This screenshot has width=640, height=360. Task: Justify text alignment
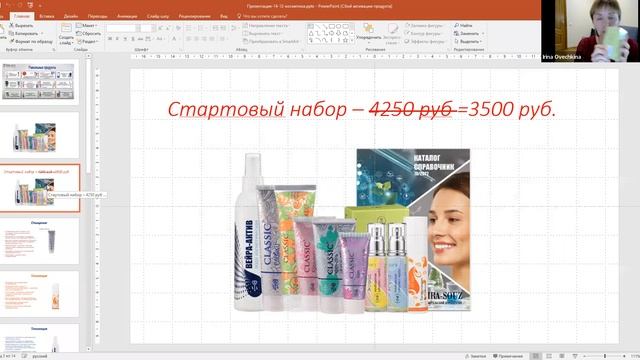click(x=212, y=39)
